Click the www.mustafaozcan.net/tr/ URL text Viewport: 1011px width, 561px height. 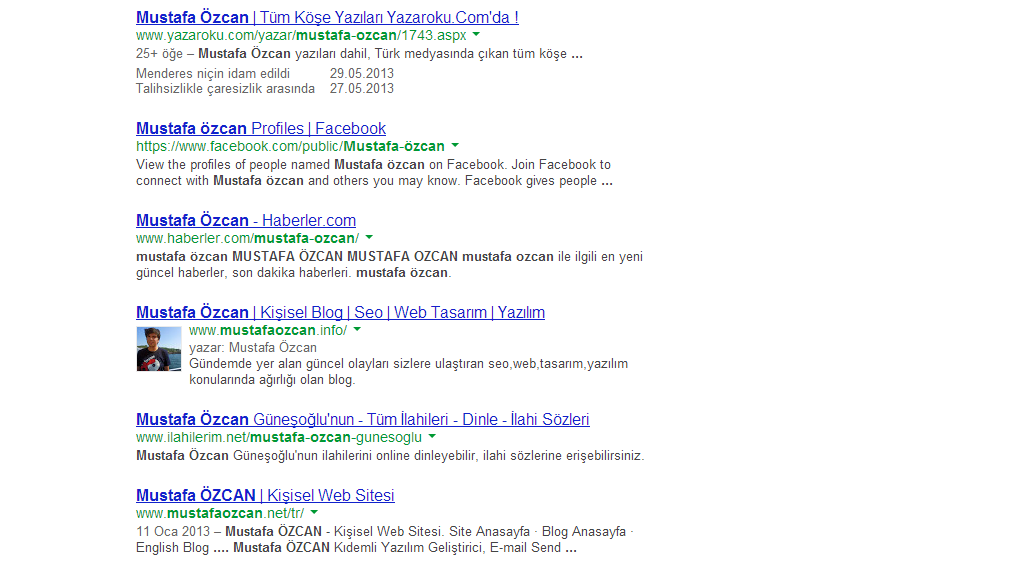[220, 514]
